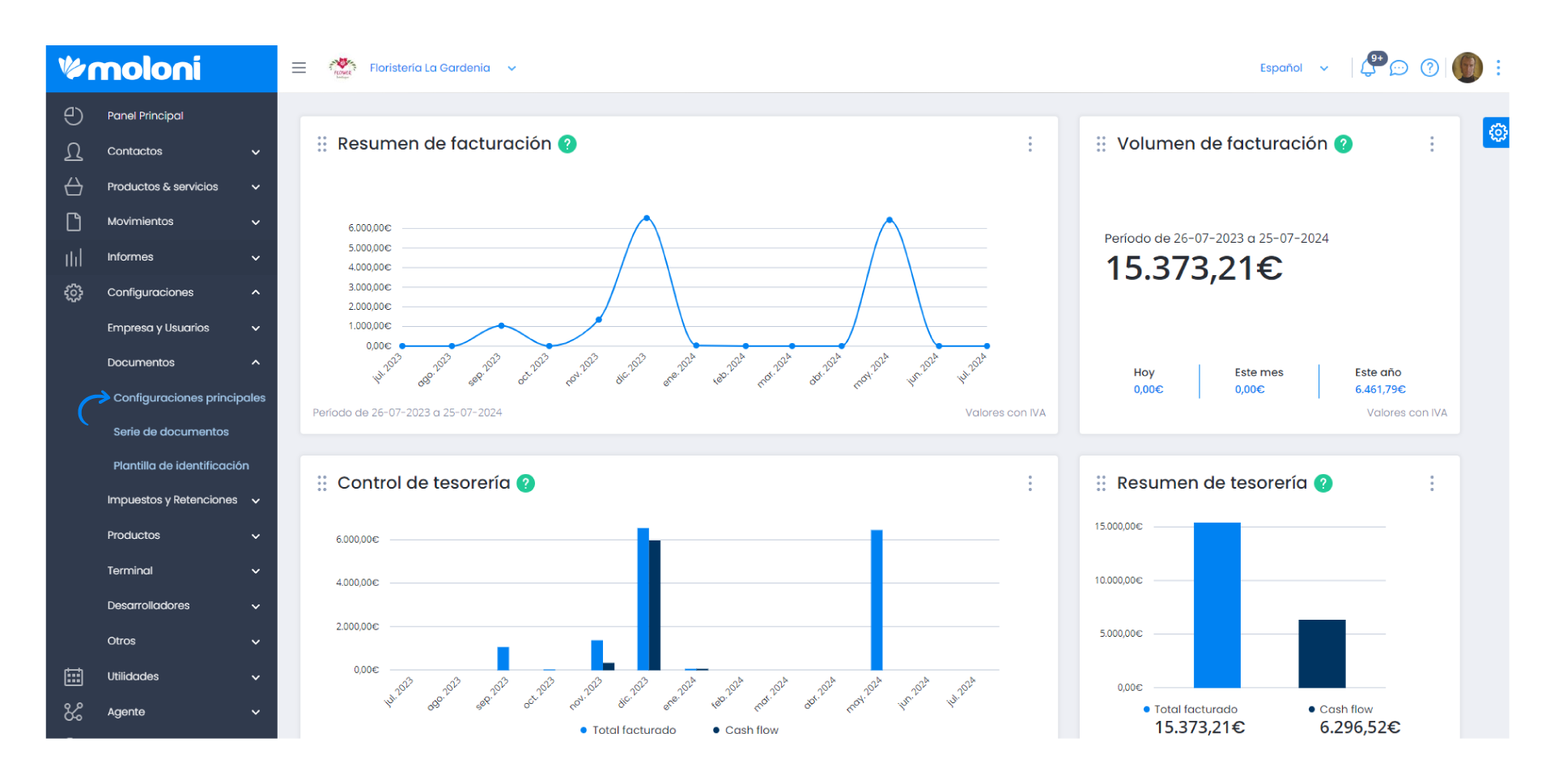Open the Floristería La Gardenia company dropdown
Screen dimensions: 1554x784
[x=442, y=68]
